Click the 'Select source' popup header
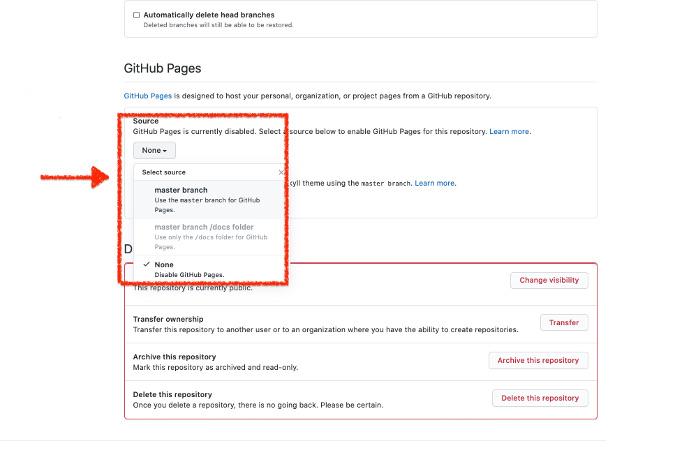 (164, 172)
